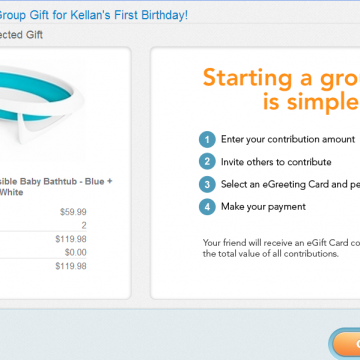The width and height of the screenshot is (360, 360).
Task: Open the Group Gift for Kellan's First Birthday title
Action: tap(93, 15)
